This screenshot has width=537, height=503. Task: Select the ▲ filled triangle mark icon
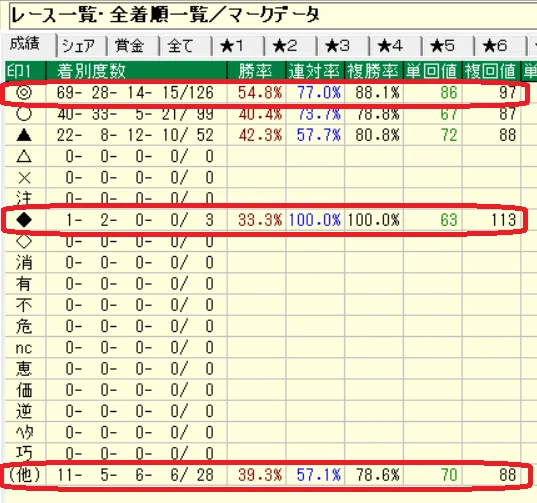[24, 135]
